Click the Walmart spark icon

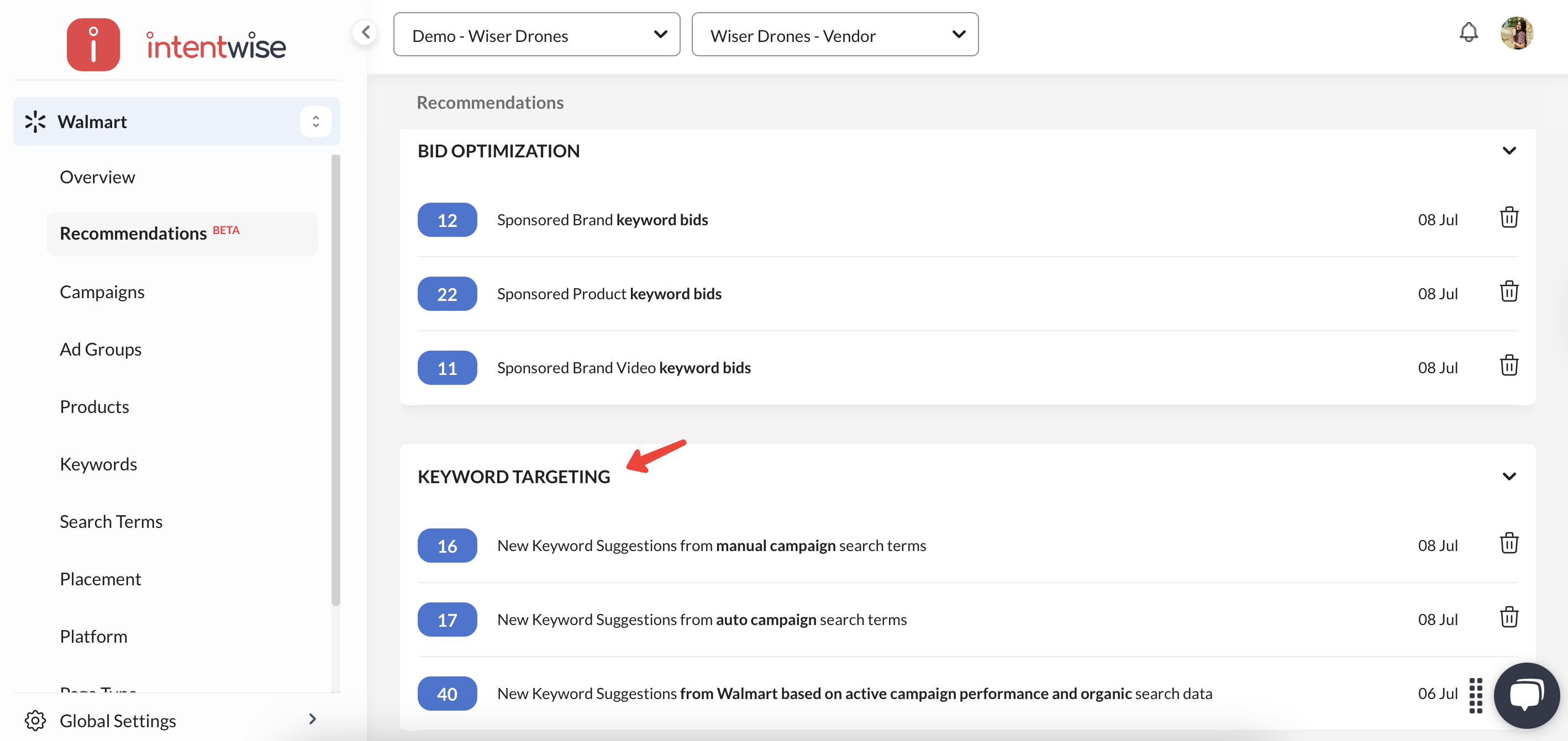click(35, 121)
